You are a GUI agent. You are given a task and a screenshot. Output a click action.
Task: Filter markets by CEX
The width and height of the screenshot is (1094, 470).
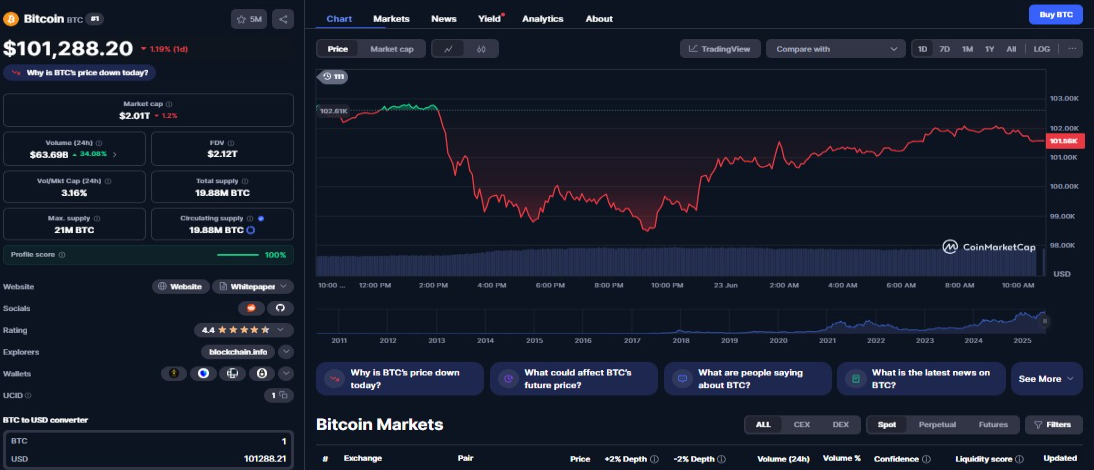(x=802, y=425)
